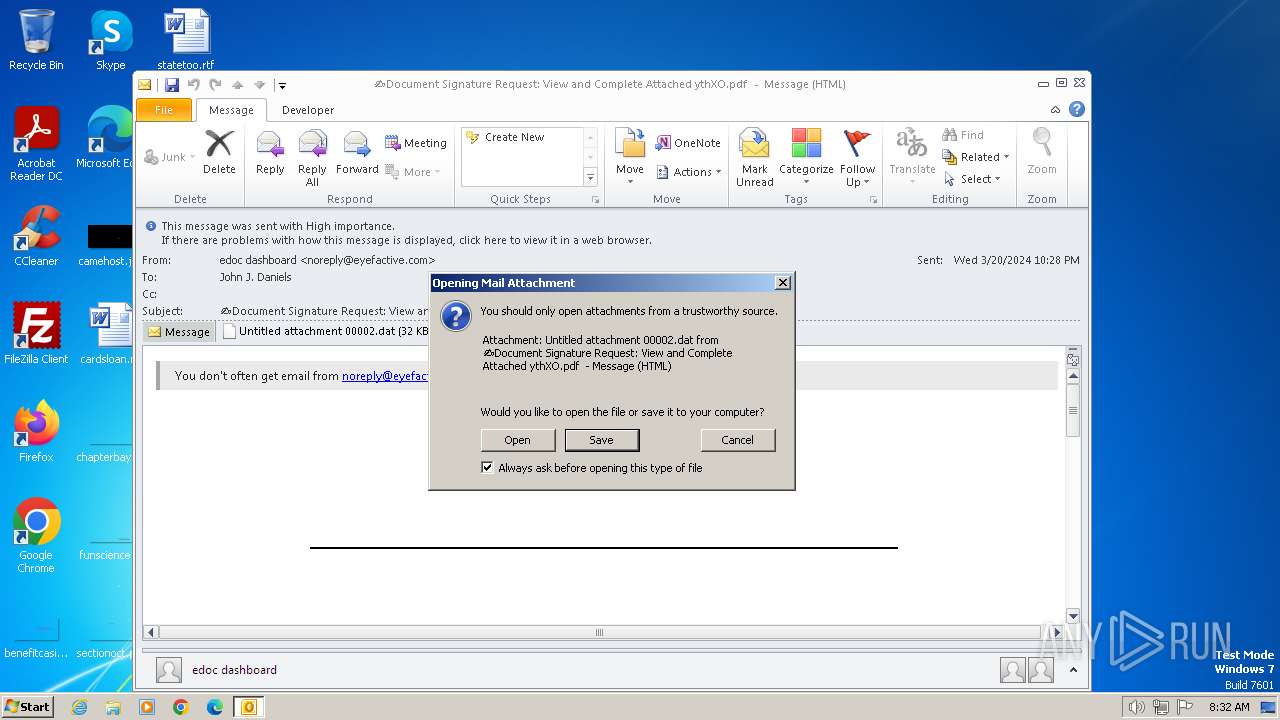Open the Follow Up dropdown

857,158
